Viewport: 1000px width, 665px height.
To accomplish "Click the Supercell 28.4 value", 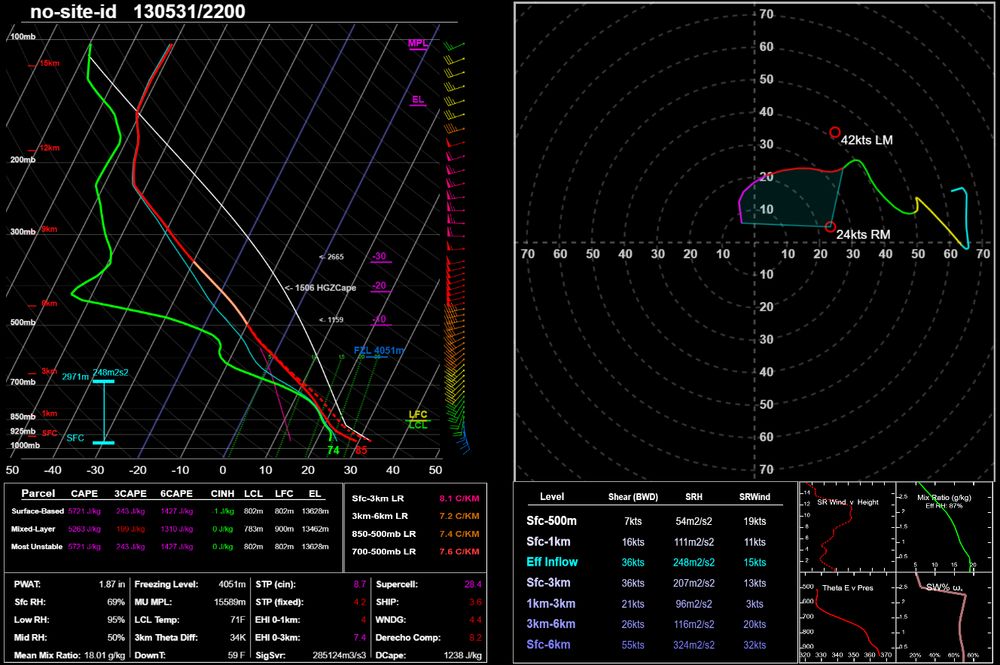I will (x=473, y=584).
